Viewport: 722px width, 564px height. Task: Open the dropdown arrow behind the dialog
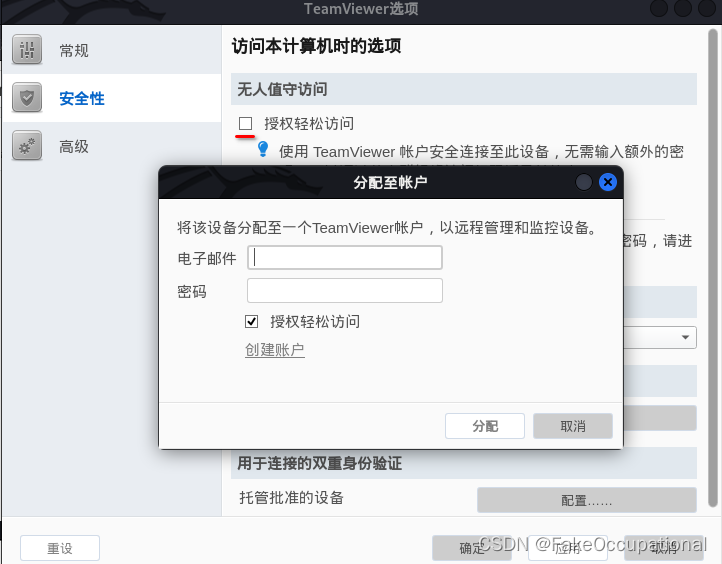(x=685, y=337)
